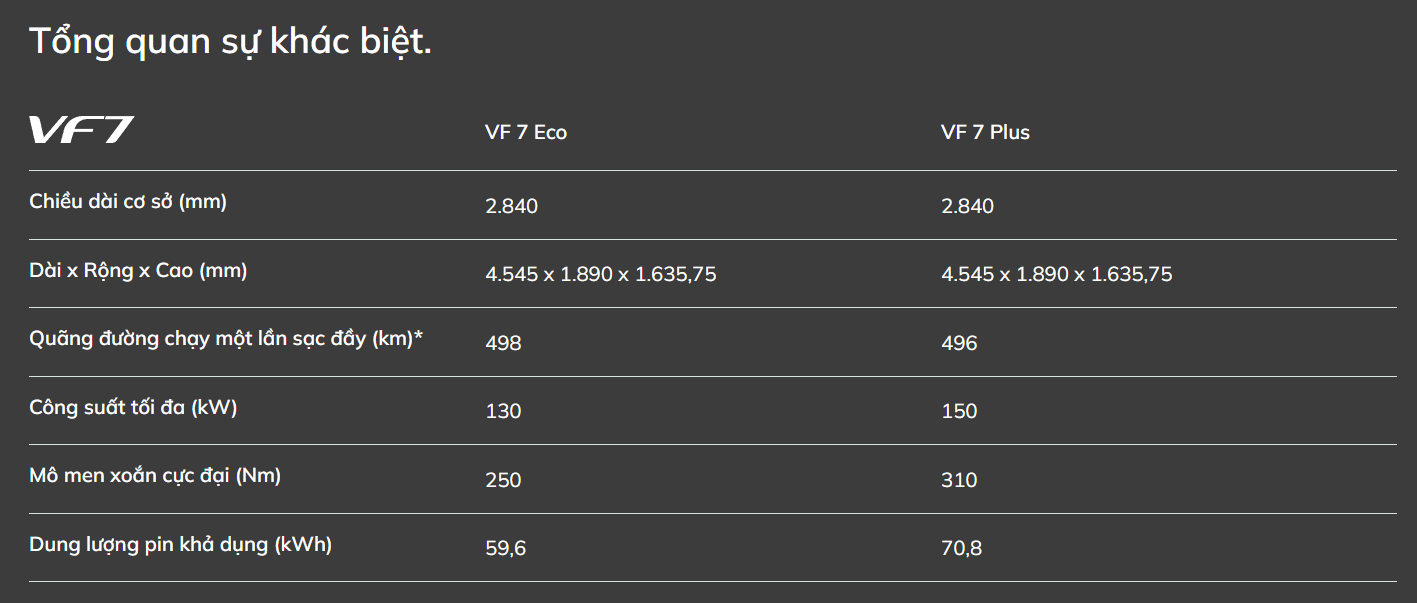The image size is (1417, 603).
Task: Select the VF 7 Eco column header
Action: (x=526, y=133)
